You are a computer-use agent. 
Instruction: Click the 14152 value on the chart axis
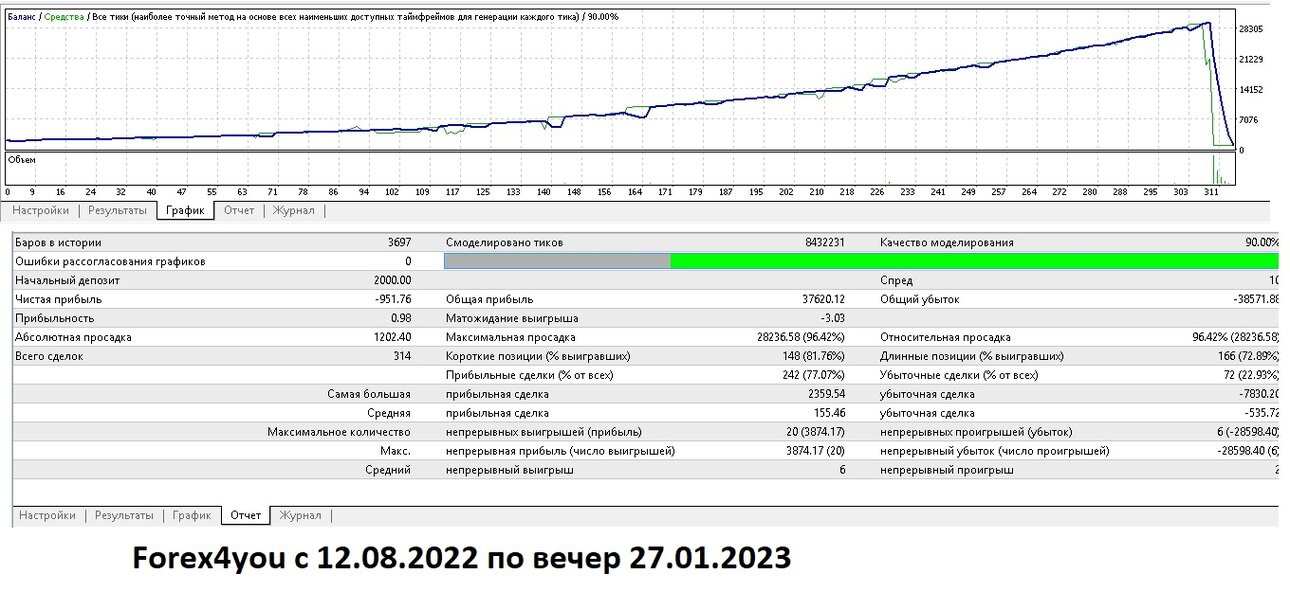point(1253,90)
